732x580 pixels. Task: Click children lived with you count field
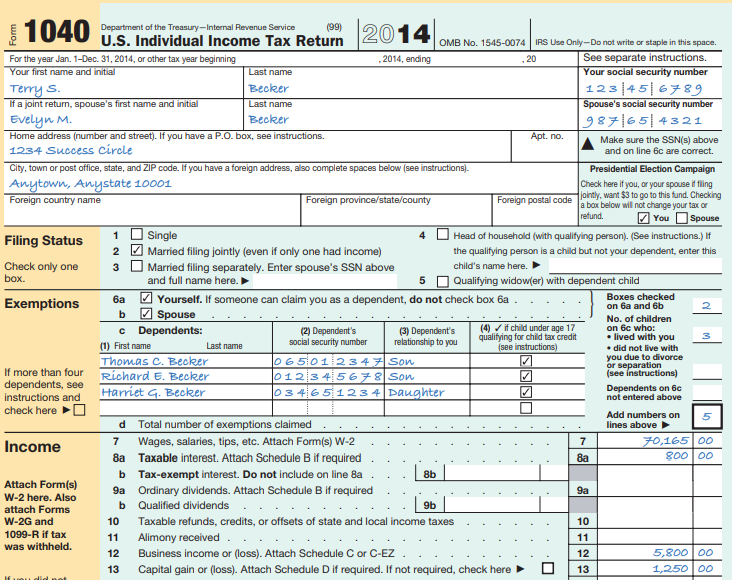(x=707, y=335)
